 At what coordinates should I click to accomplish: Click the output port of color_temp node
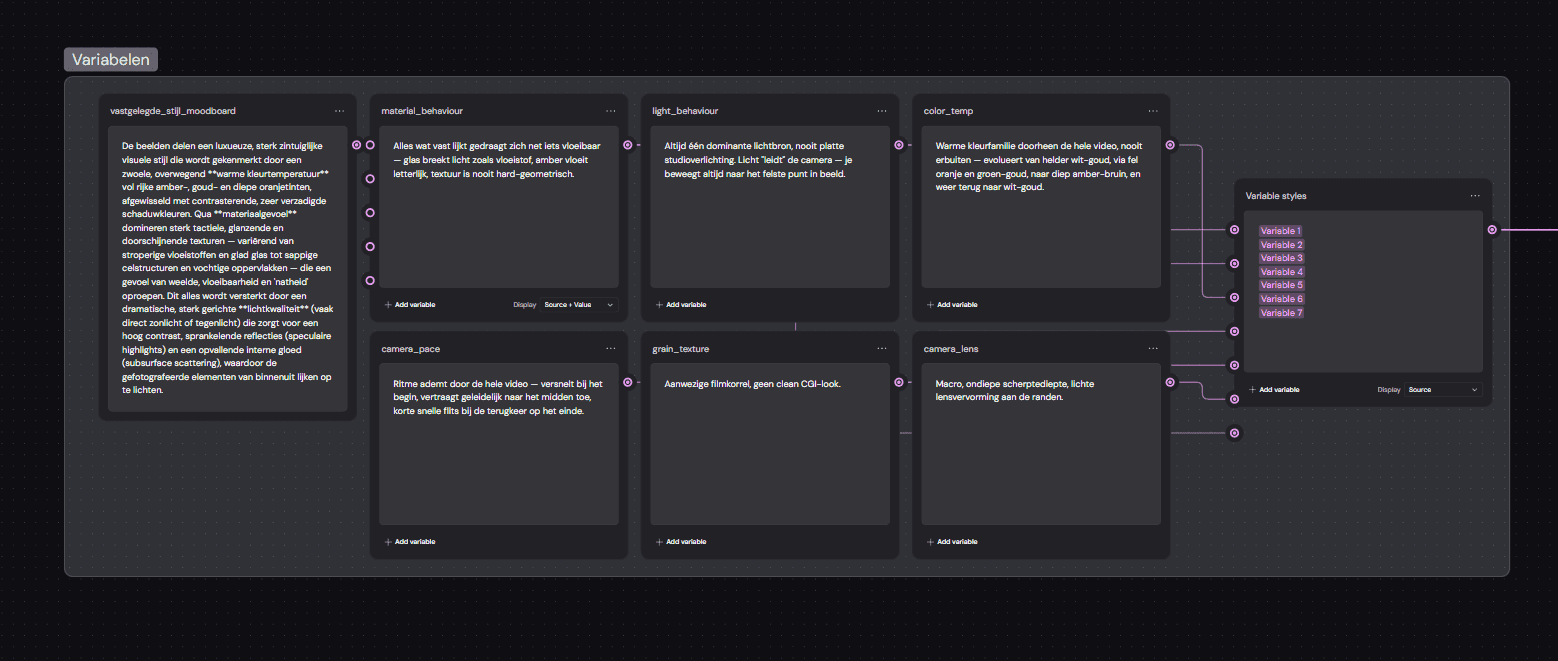(x=1170, y=145)
